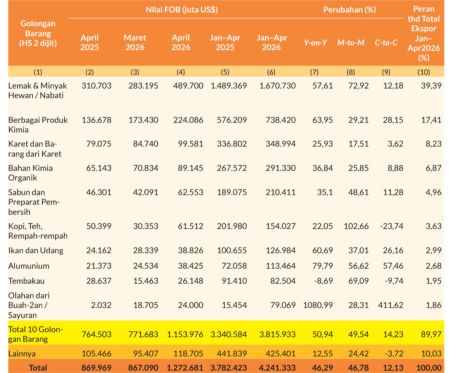Click the C-to-C value '-23,74'
The width and height of the screenshot is (450, 373).
[391, 226]
